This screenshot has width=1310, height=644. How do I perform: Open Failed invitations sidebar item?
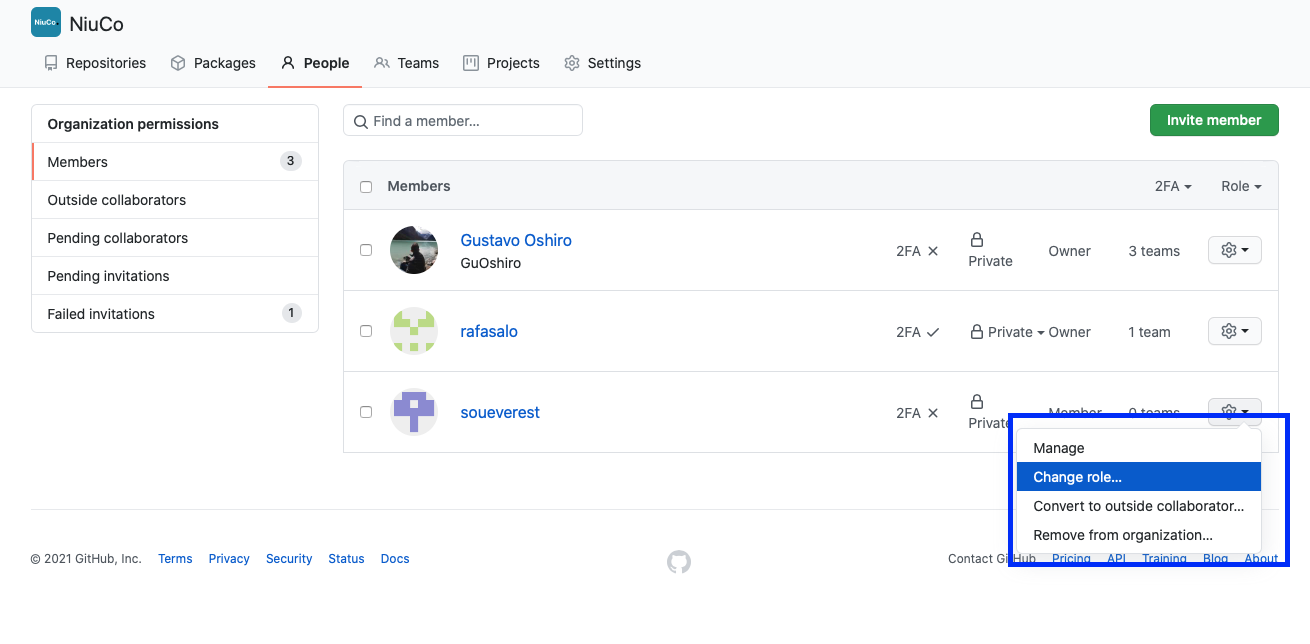coord(175,314)
